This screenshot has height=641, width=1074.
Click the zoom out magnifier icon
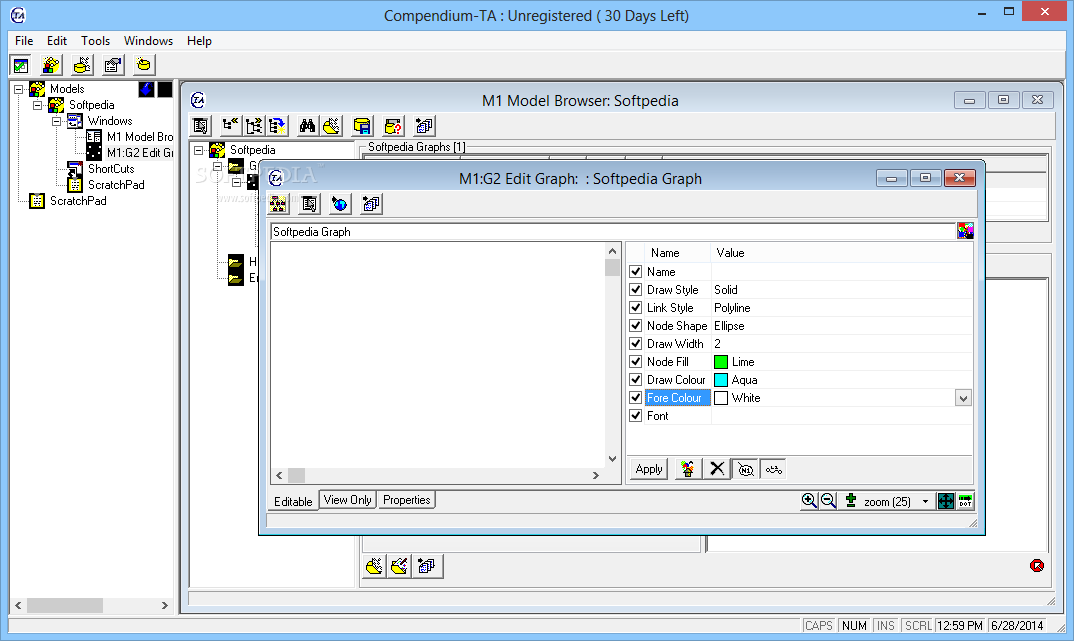828,501
